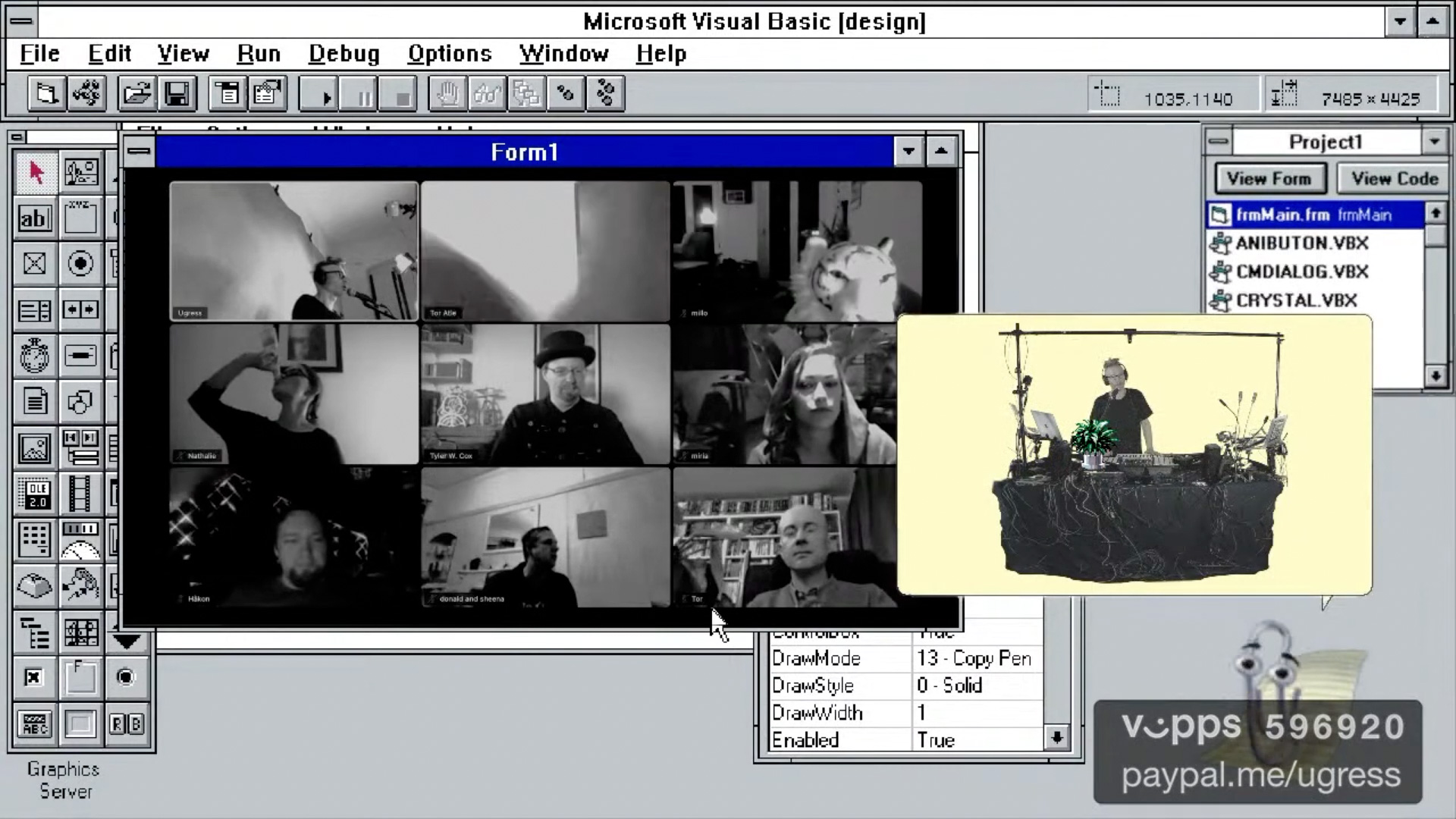This screenshot has height=819, width=1456.
Task: Select frmMain.frm in the Project window
Action: click(1314, 215)
